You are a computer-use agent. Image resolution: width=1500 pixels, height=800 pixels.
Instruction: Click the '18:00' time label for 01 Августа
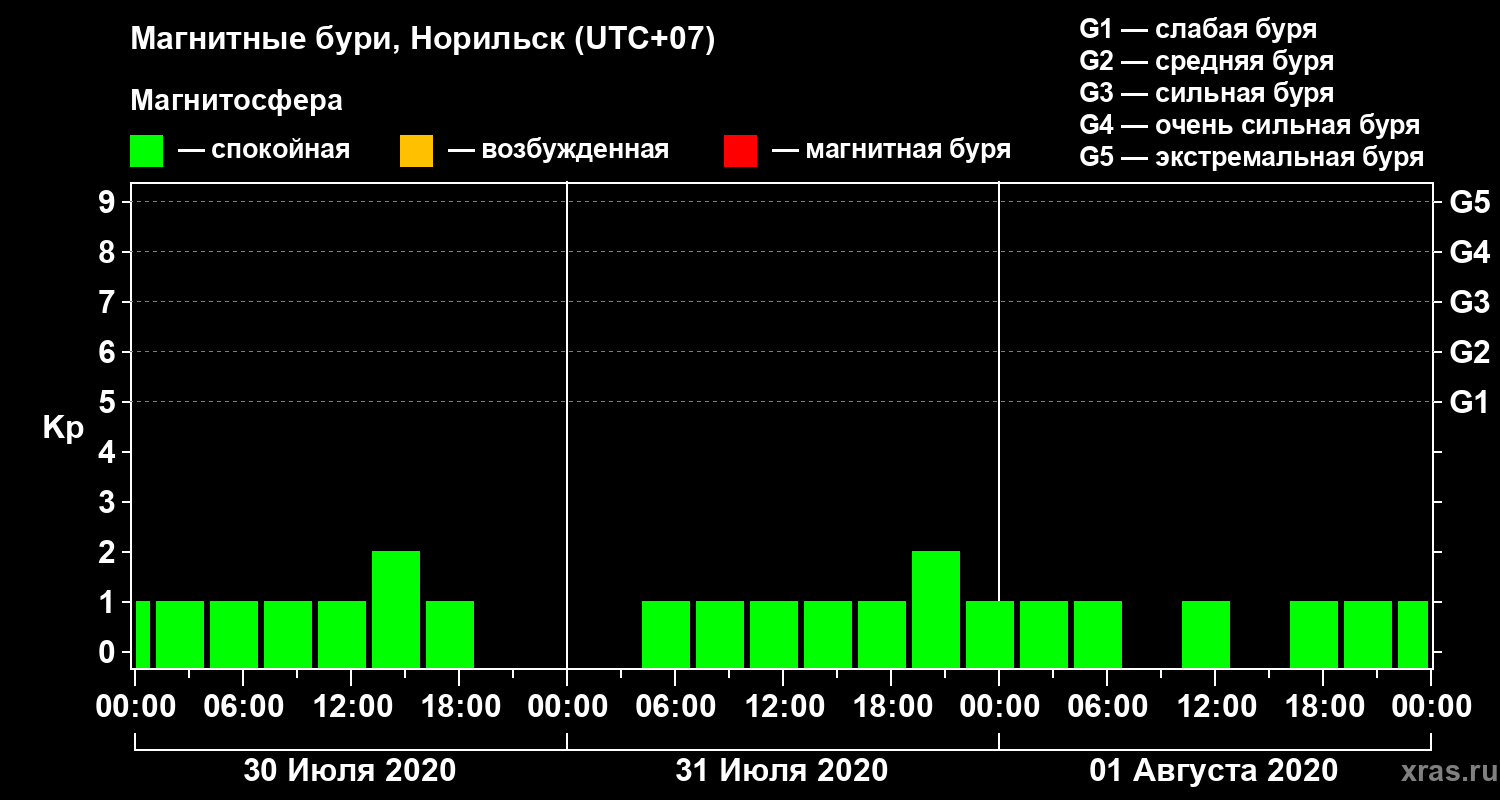[x=1323, y=707]
